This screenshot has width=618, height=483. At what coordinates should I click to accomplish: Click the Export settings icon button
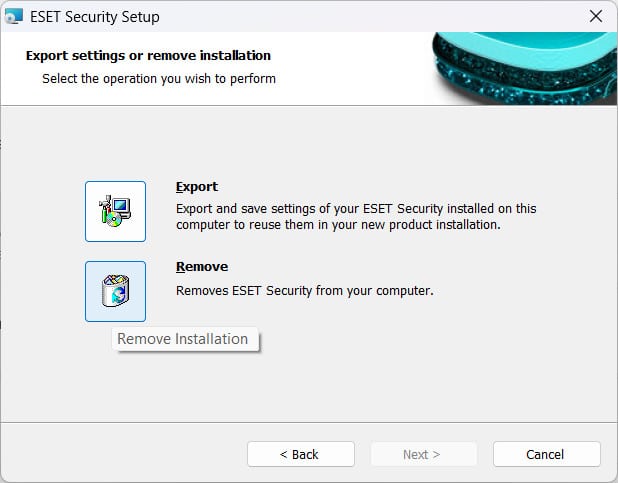coord(115,211)
